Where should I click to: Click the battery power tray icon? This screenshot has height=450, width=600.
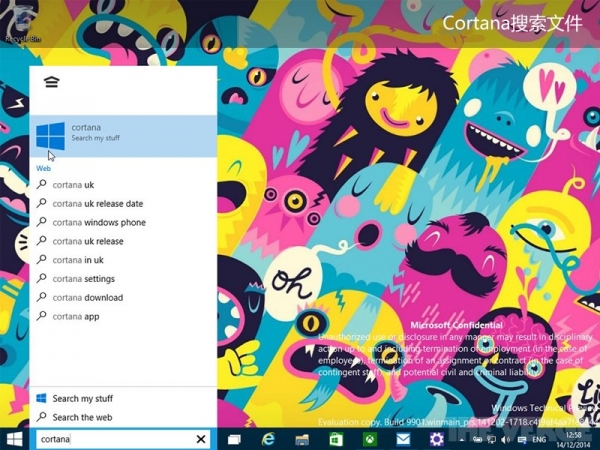tap(478, 440)
